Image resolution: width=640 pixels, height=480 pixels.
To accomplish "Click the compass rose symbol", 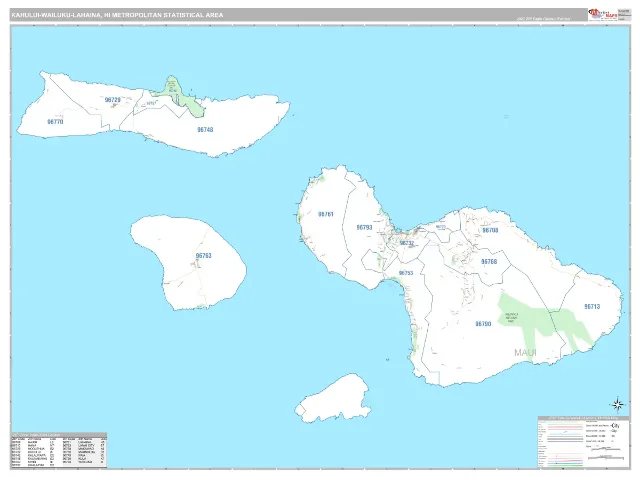I will [x=618, y=404].
